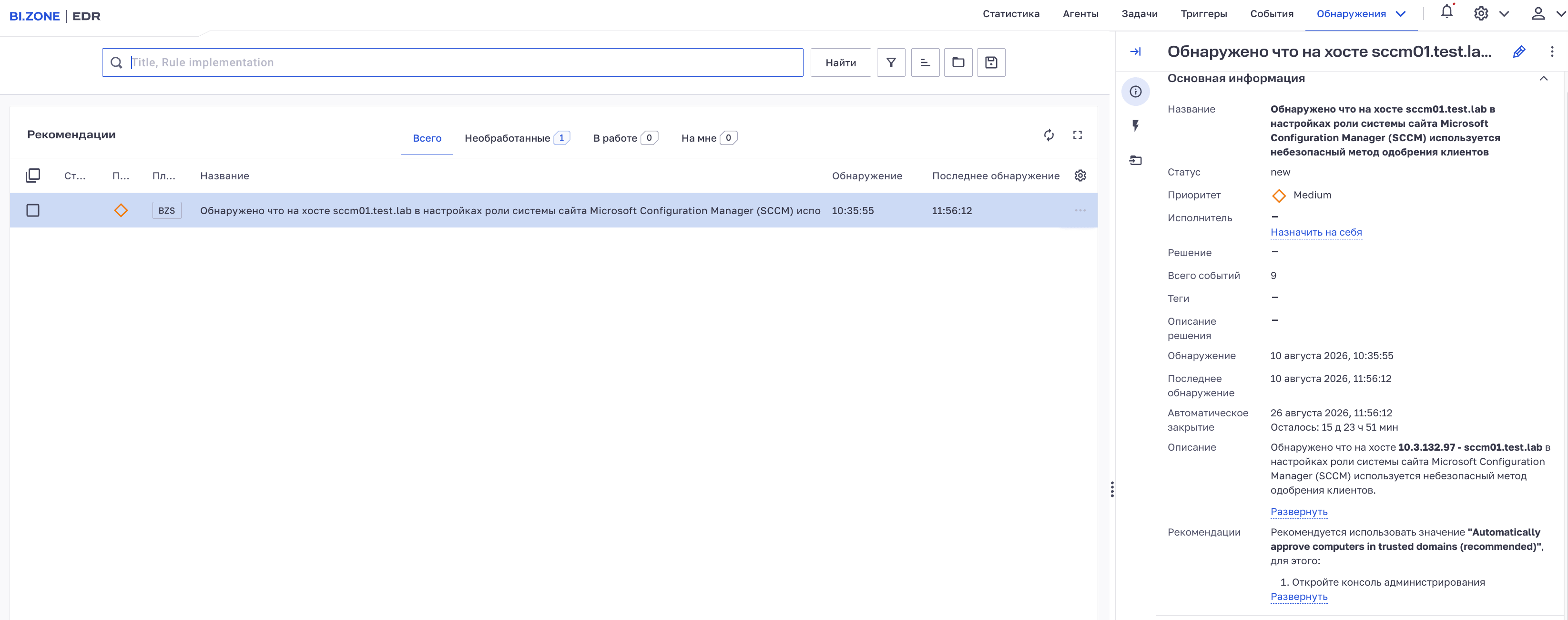Open the filter funnel icon
The image size is (1568, 620).
891,62
